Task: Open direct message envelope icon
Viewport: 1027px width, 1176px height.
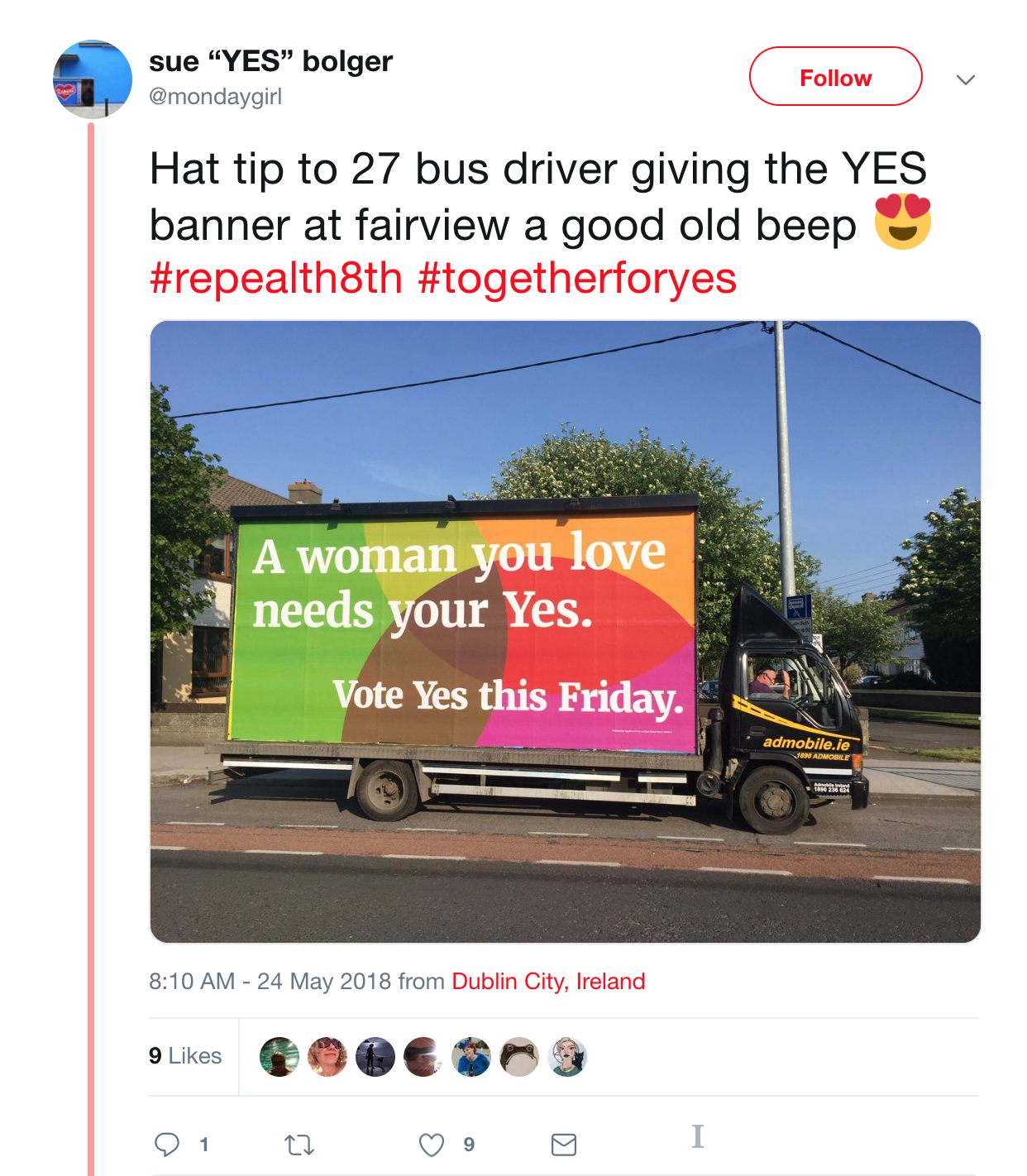Action: 564,1145
